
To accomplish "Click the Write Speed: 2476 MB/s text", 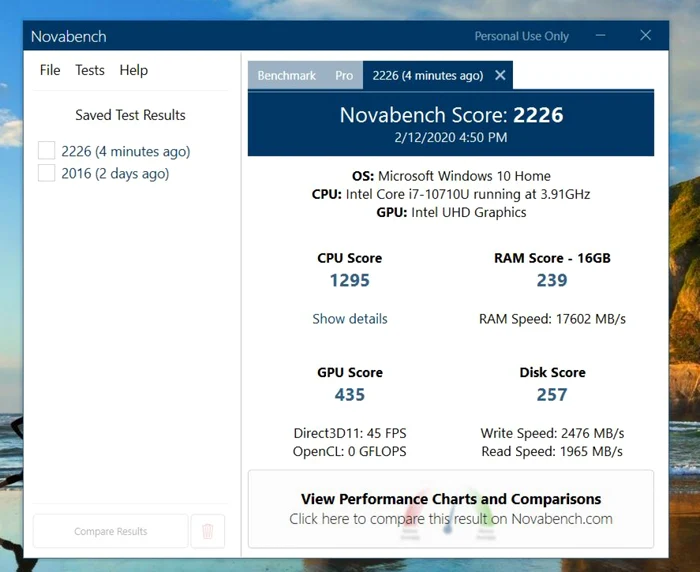I will click(x=552, y=433).
